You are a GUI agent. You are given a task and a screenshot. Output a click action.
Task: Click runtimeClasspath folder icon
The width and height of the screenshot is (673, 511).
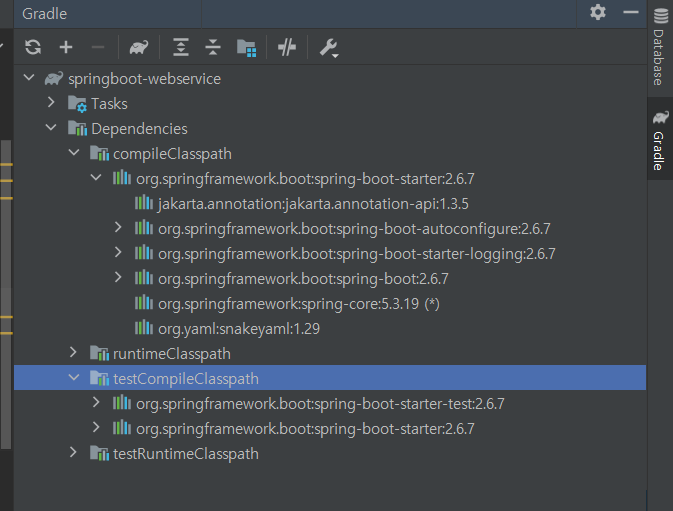[99, 354]
